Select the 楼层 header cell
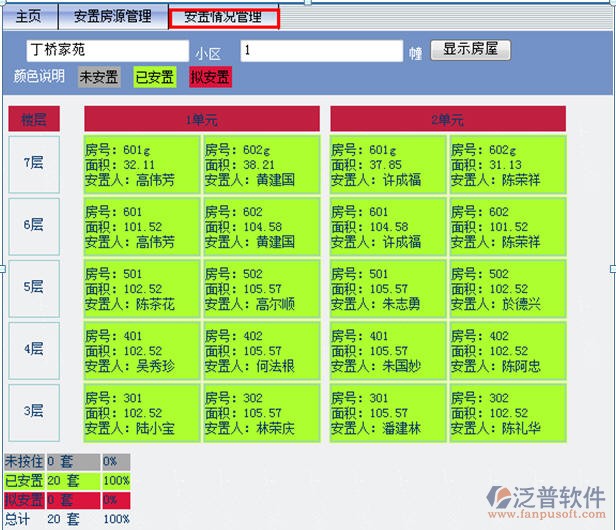This screenshot has width=616, height=530. tap(34, 120)
